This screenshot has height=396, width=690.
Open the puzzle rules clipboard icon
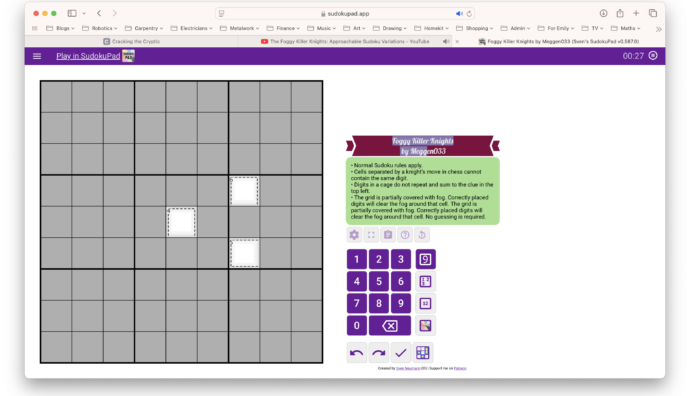tap(388, 235)
